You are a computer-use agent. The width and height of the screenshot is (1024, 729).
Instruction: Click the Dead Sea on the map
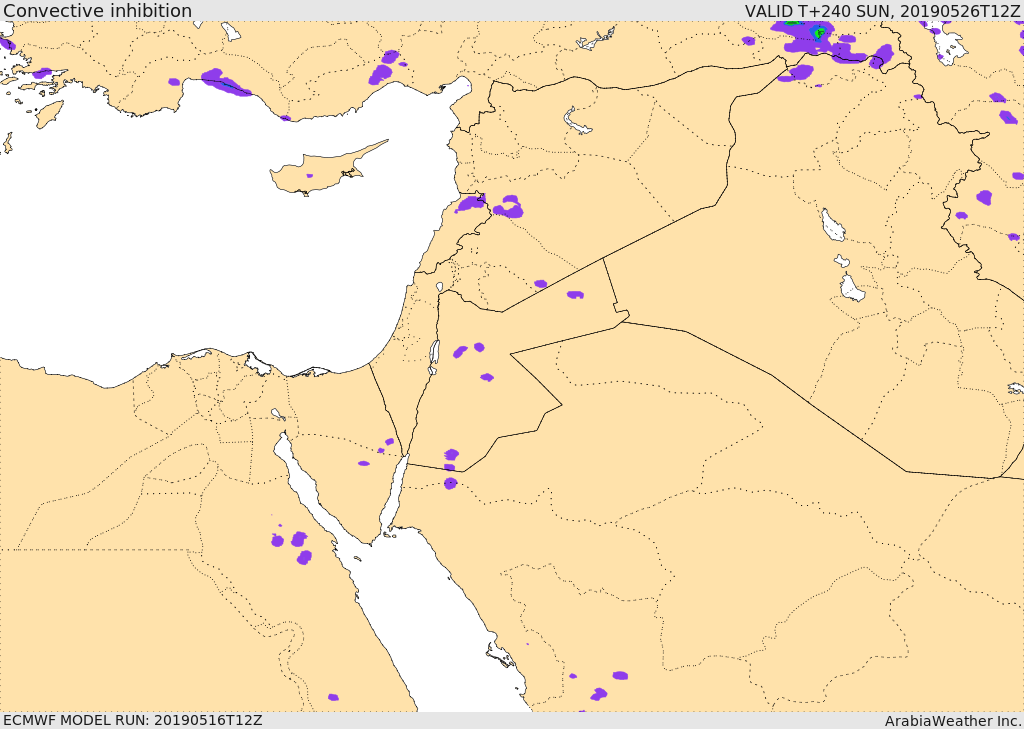point(434,357)
